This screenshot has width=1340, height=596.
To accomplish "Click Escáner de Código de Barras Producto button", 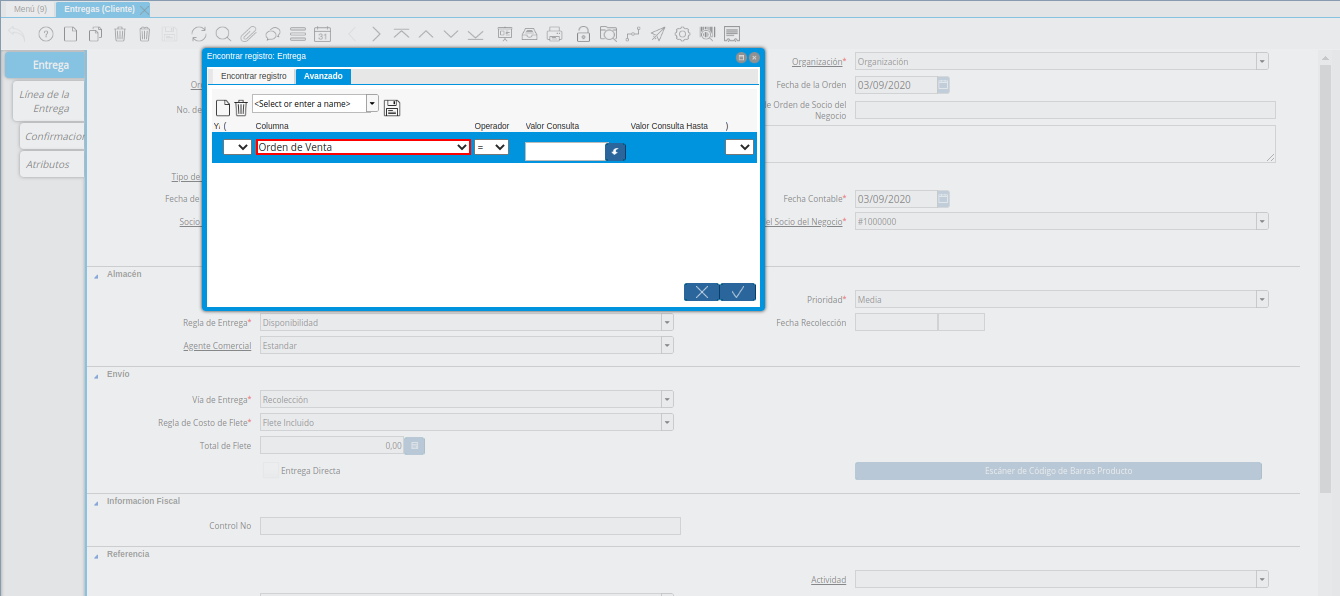I will click(1058, 470).
